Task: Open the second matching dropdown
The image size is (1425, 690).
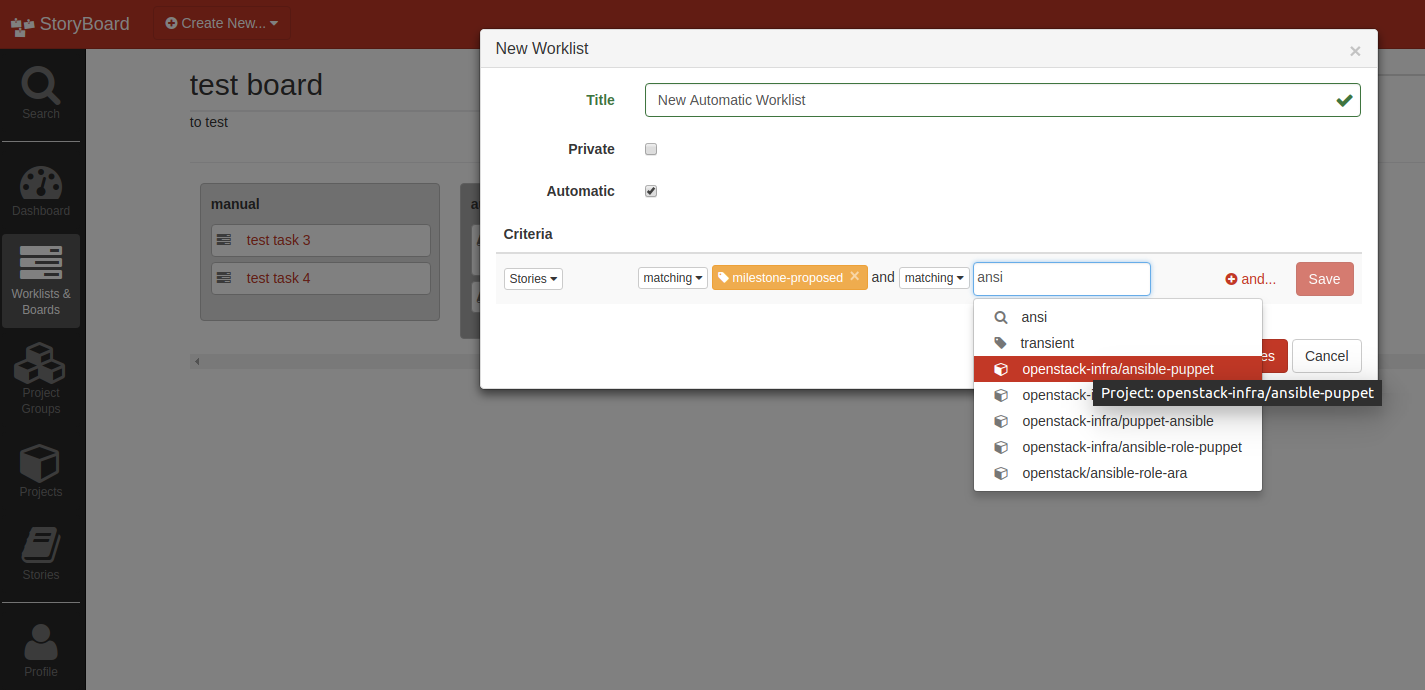Action: pos(934,277)
